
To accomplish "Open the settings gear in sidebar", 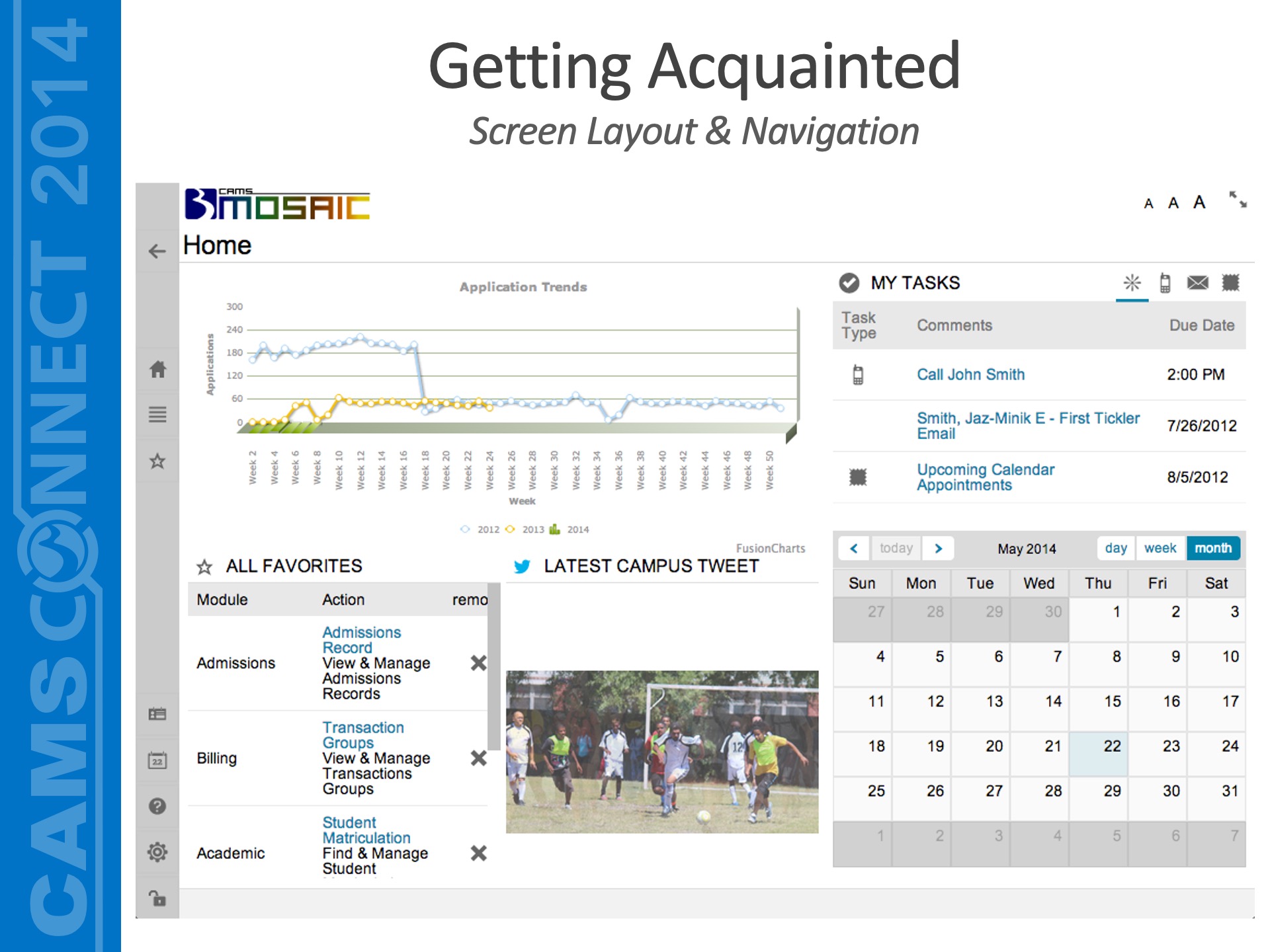I will (x=157, y=852).
